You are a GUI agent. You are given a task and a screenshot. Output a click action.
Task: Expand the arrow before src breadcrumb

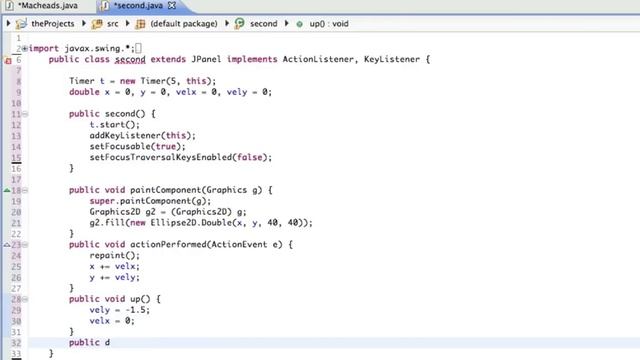coord(84,23)
